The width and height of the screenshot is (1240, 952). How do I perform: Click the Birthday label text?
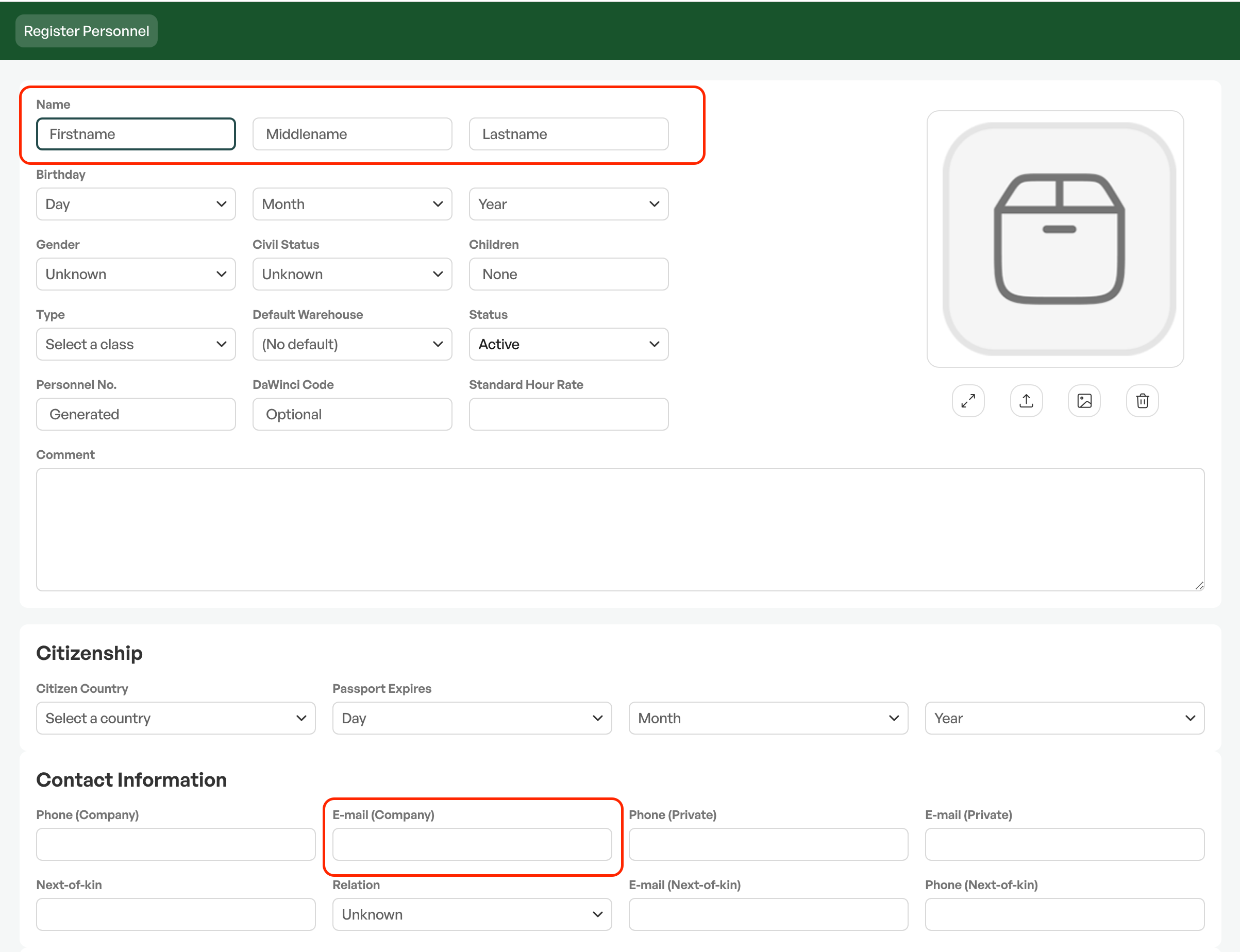pyautogui.click(x=61, y=175)
